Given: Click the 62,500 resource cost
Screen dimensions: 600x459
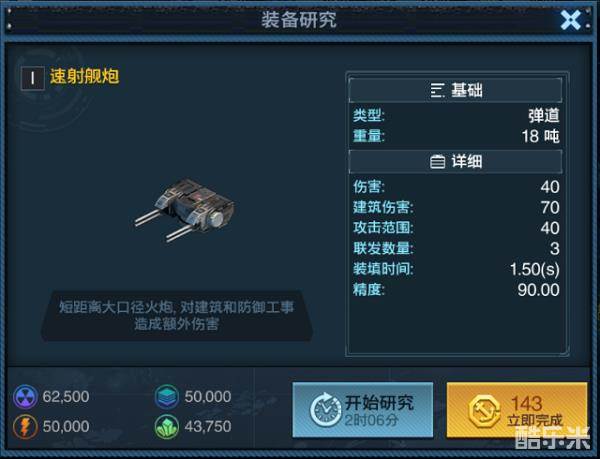Looking at the screenshot, I should pos(66,397).
